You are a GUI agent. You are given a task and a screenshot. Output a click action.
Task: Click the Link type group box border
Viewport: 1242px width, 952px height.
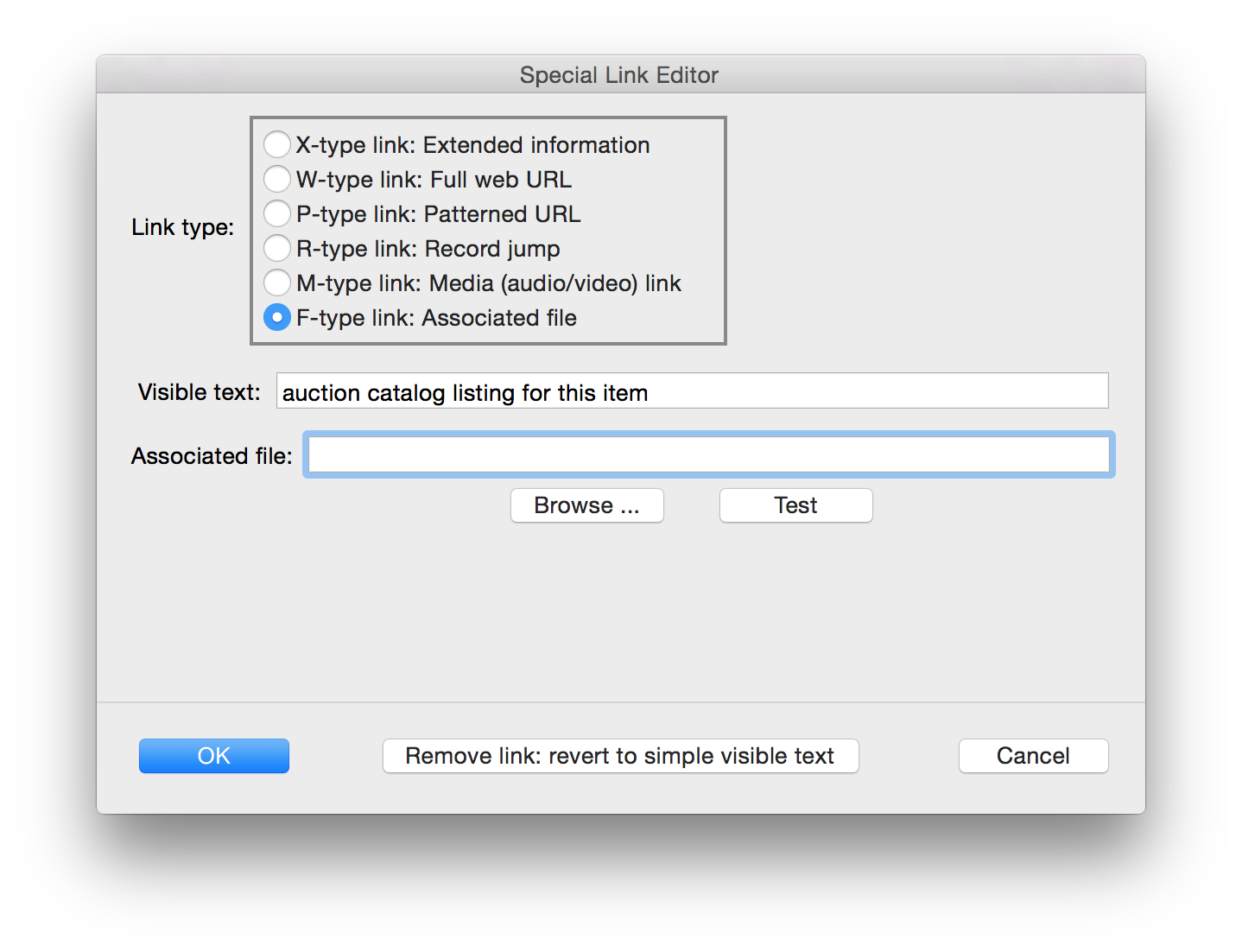click(488, 116)
